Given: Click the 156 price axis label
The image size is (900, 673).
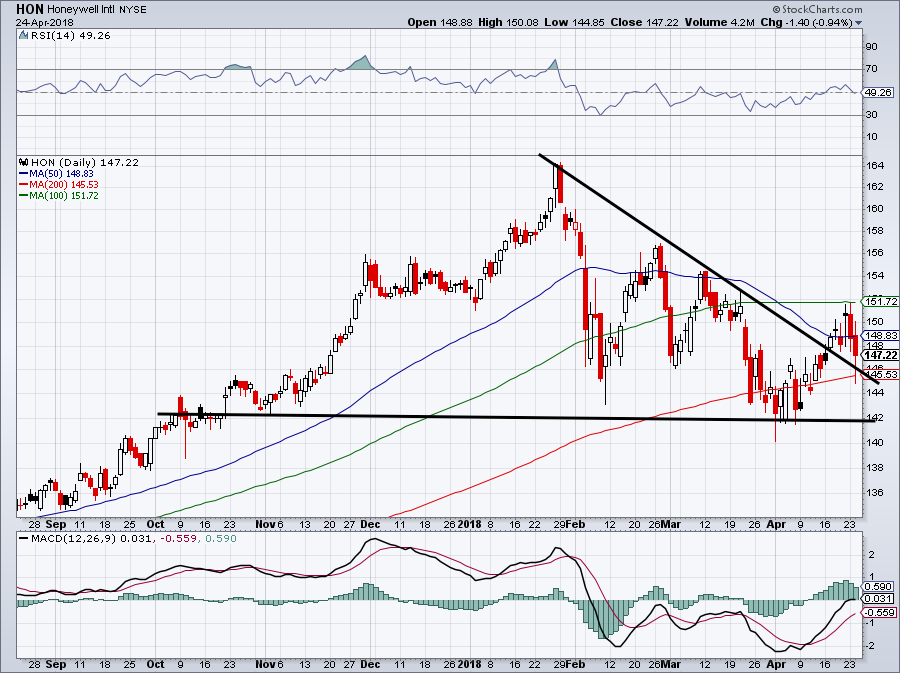Looking at the screenshot, I should 875,253.
